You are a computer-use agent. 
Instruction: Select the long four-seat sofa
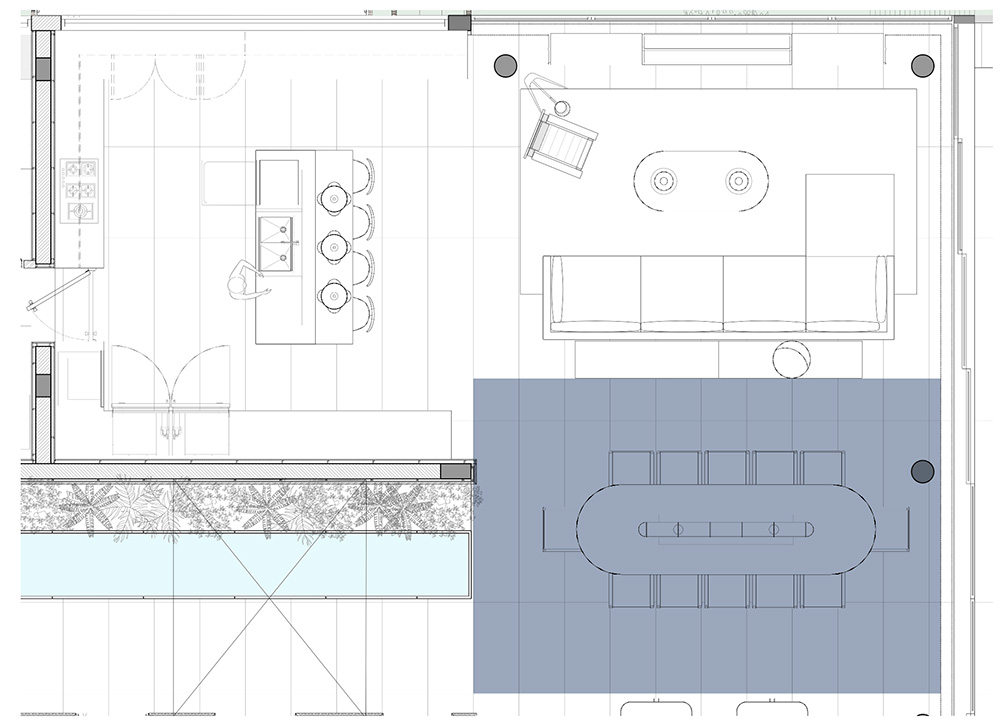point(716,298)
